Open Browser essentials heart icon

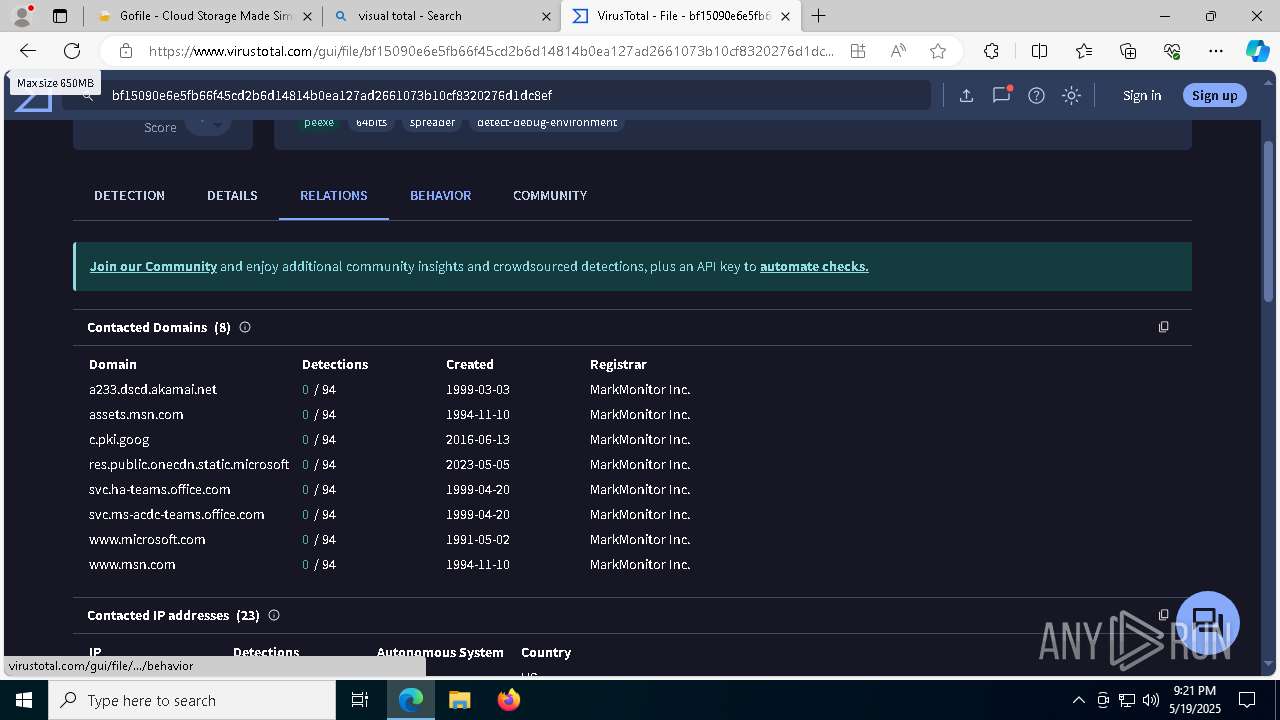[1172, 51]
